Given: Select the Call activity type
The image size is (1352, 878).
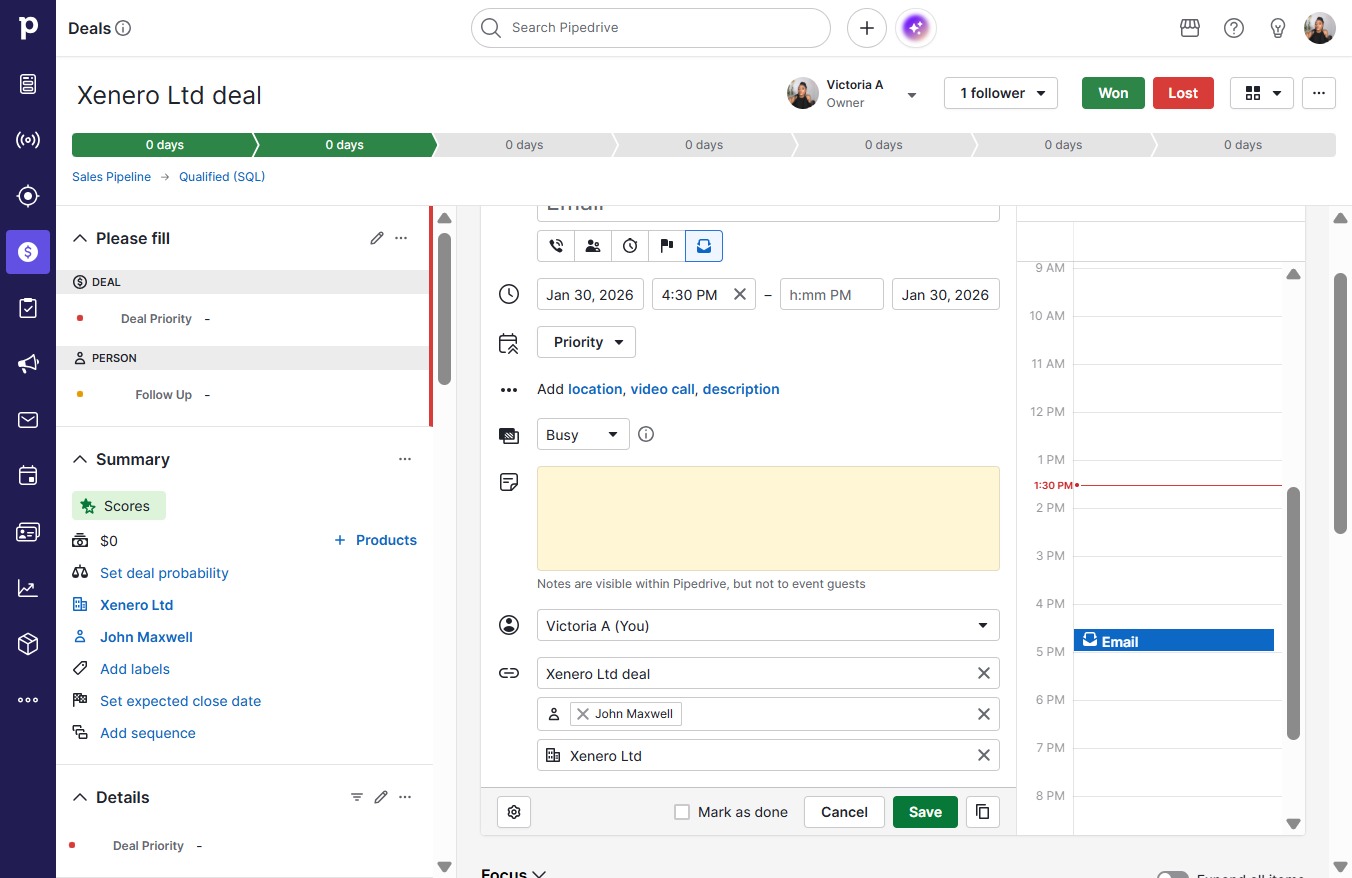Looking at the screenshot, I should tap(556, 245).
